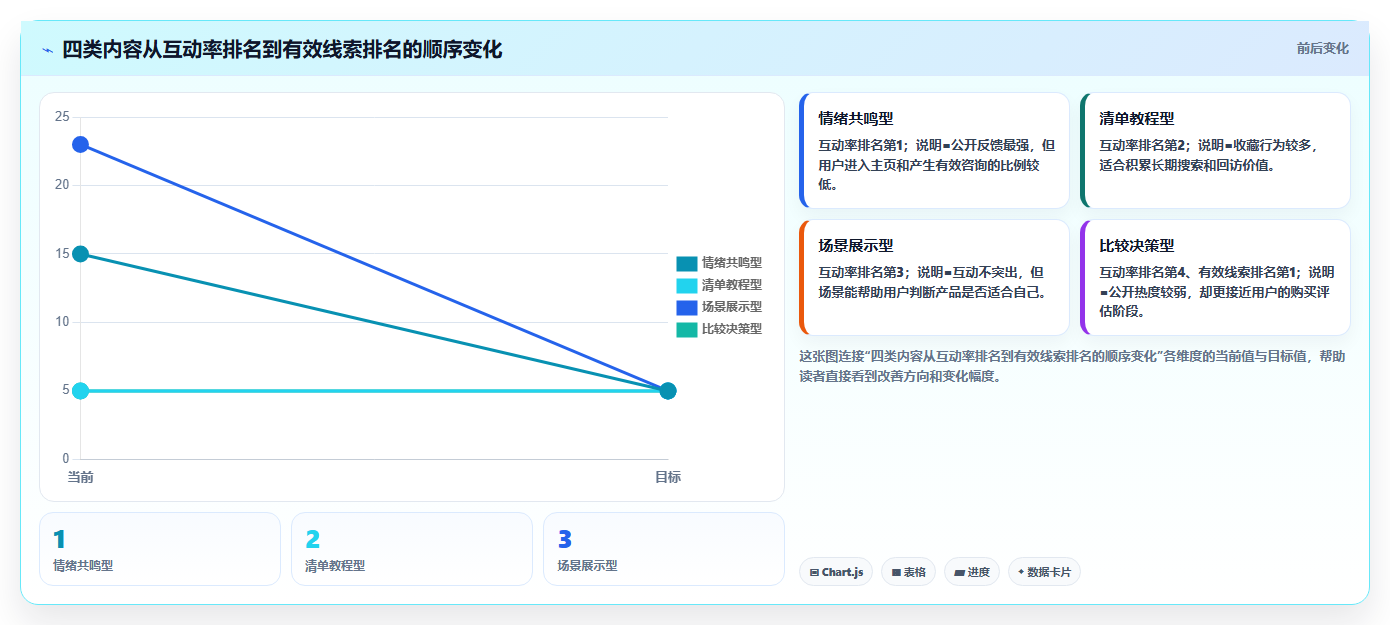Click the explanatory paragraph below the cards
Image resolution: width=1390 pixels, height=625 pixels.
pyautogui.click(x=1072, y=366)
